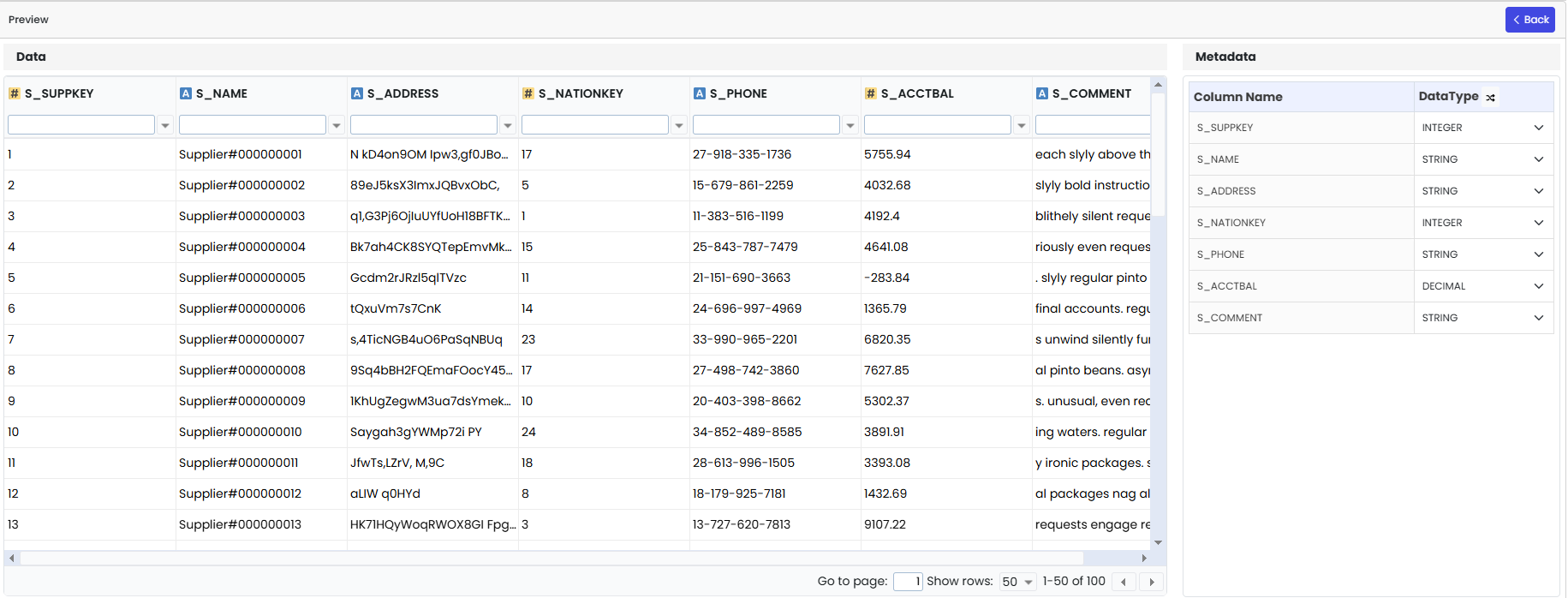
Task: Click the S_PHONE filter text box
Action: click(766, 125)
